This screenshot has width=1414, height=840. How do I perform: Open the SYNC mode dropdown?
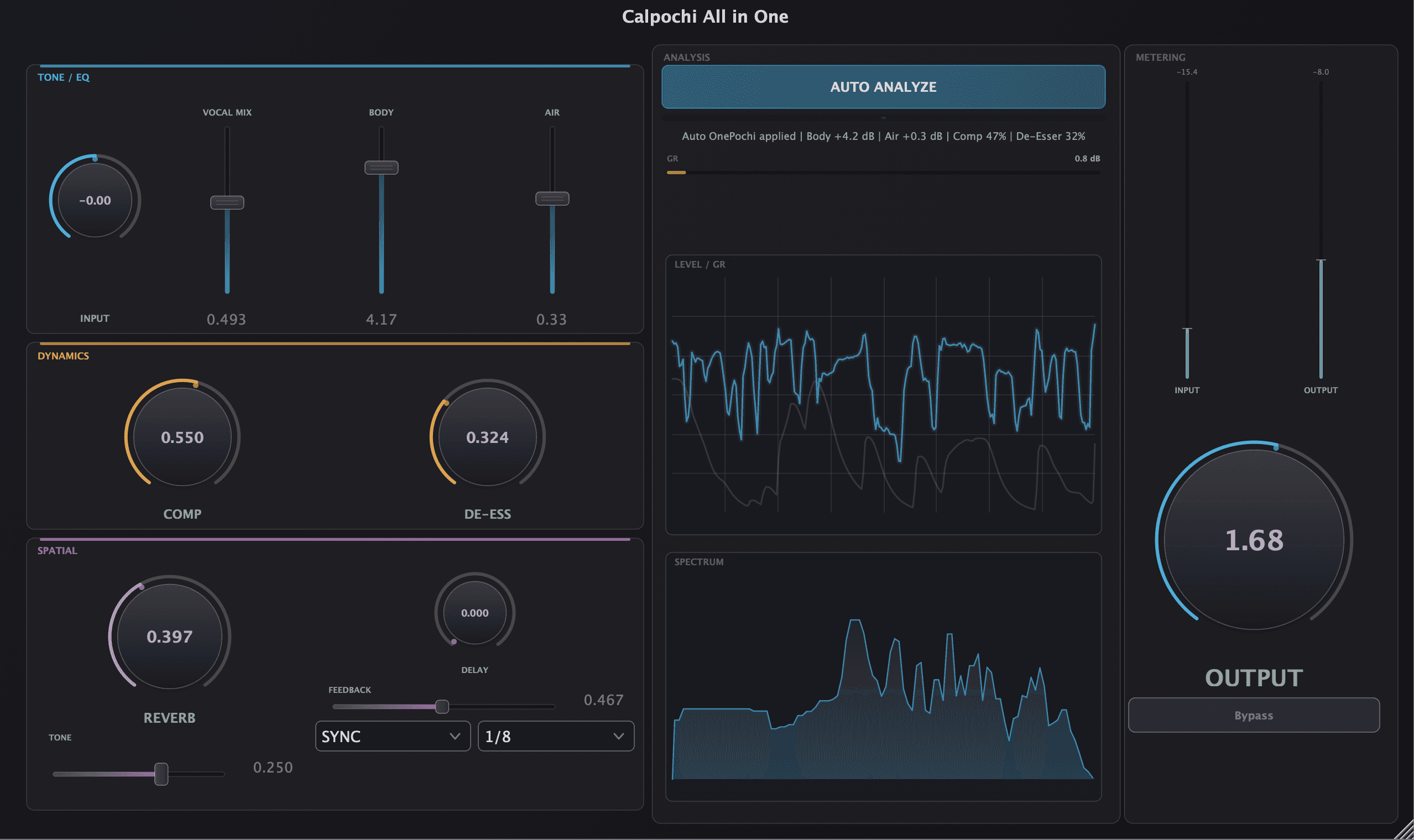coord(392,736)
